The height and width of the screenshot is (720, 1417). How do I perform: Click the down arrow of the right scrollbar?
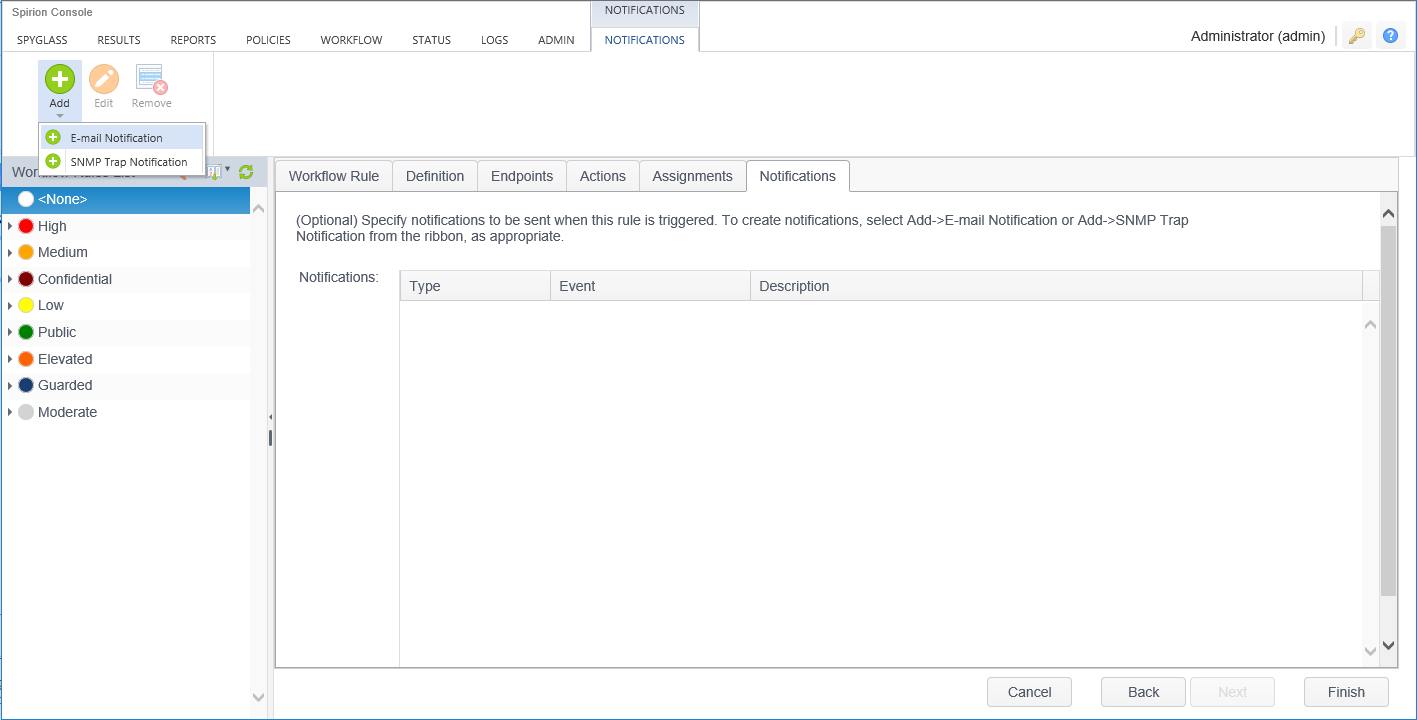[1388, 646]
